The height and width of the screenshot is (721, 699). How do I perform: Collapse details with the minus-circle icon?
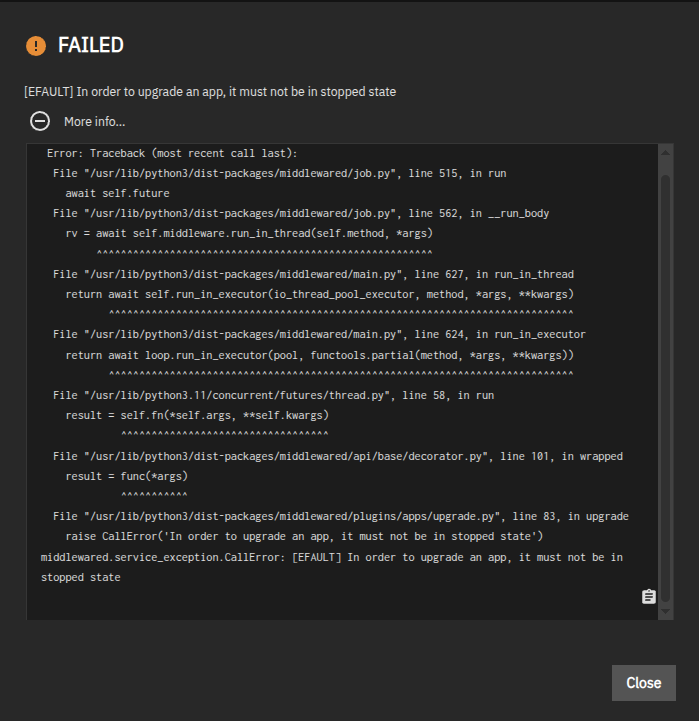(40, 121)
